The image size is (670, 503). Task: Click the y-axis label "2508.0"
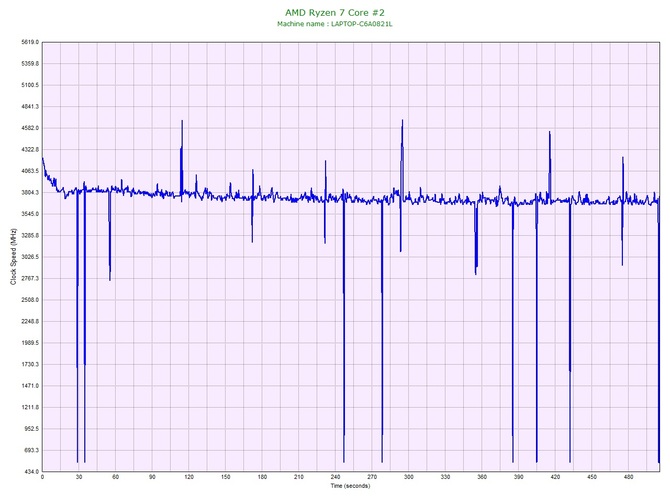tap(30, 300)
